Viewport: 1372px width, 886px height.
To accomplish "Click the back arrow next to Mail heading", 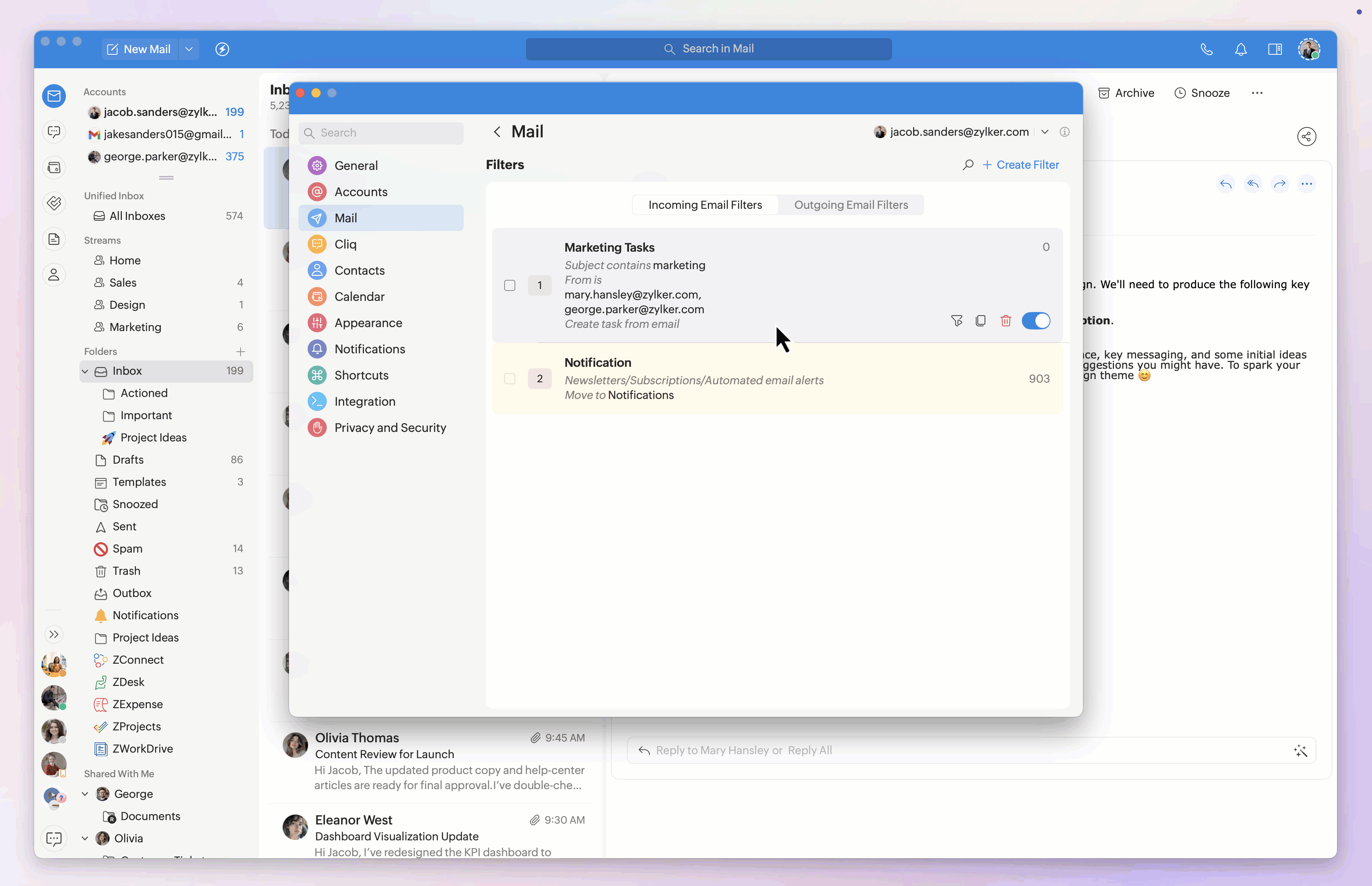I will [x=497, y=132].
